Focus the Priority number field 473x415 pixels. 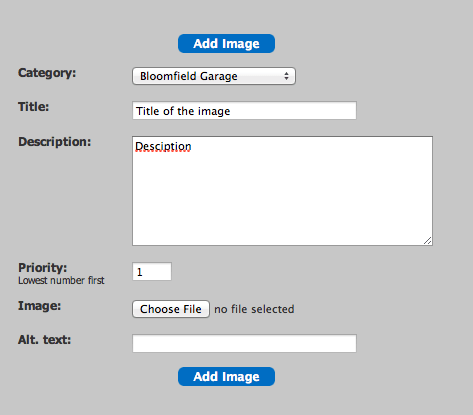pyautogui.click(x=152, y=272)
